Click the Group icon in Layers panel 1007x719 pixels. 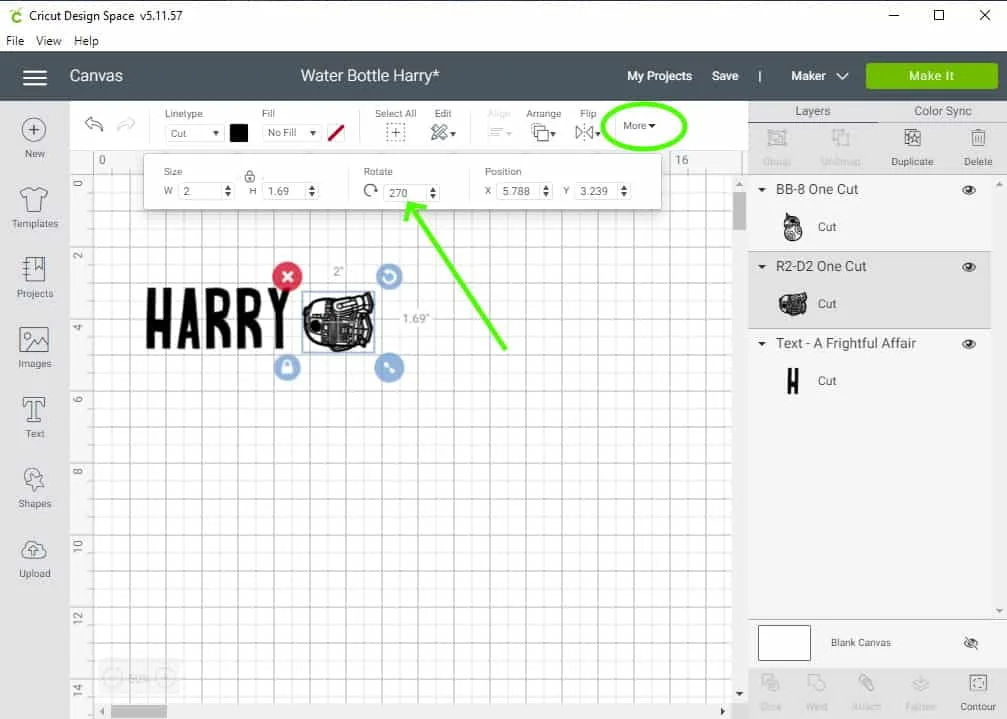tap(776, 137)
